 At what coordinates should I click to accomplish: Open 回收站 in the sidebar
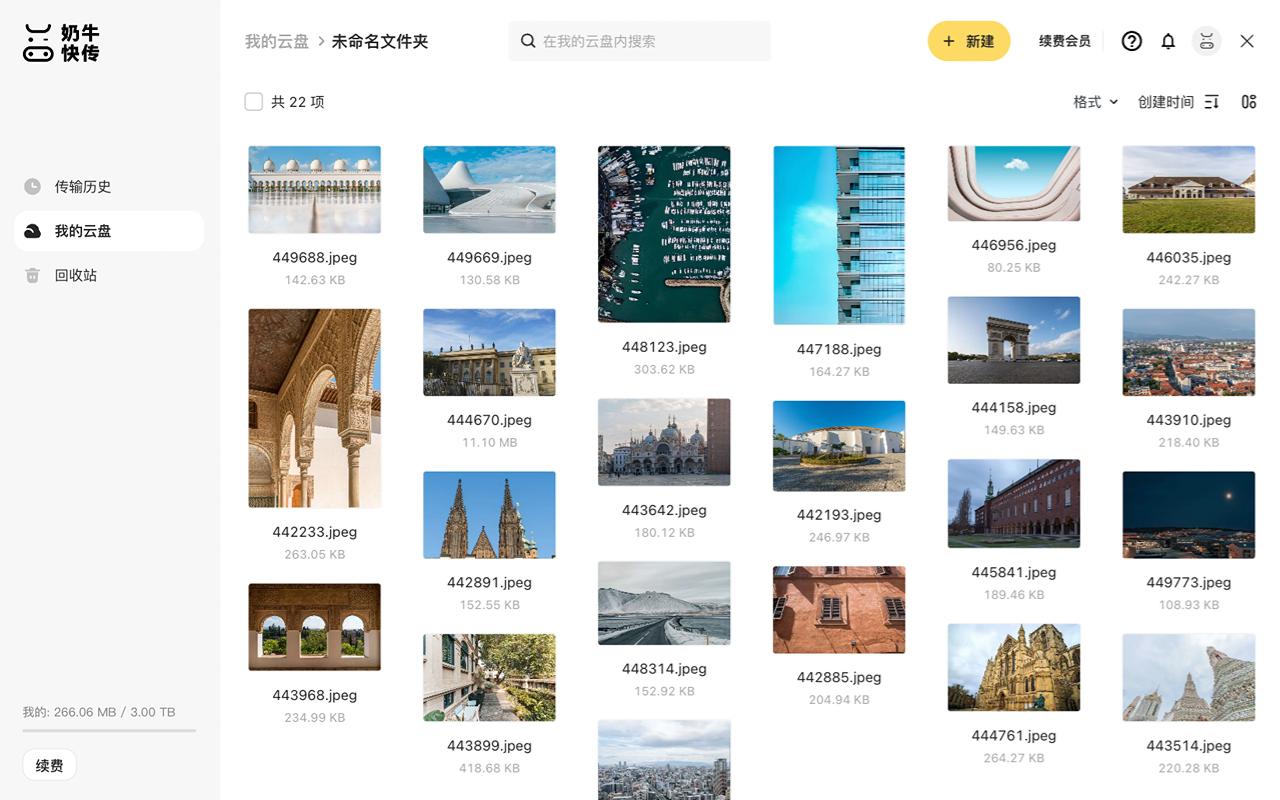109,275
